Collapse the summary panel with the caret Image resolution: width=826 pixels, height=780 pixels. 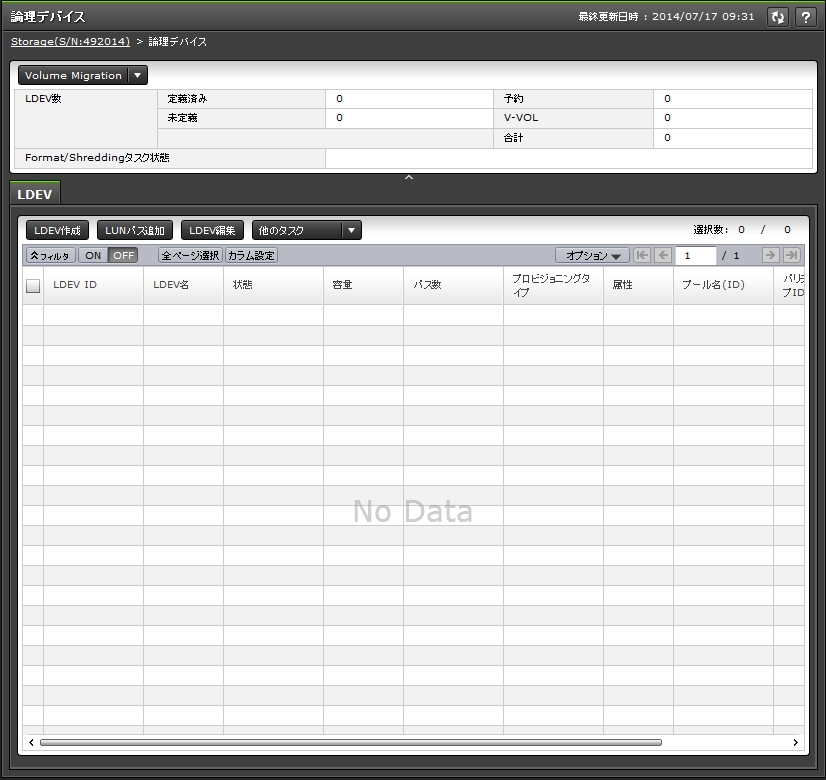pyautogui.click(x=409, y=177)
